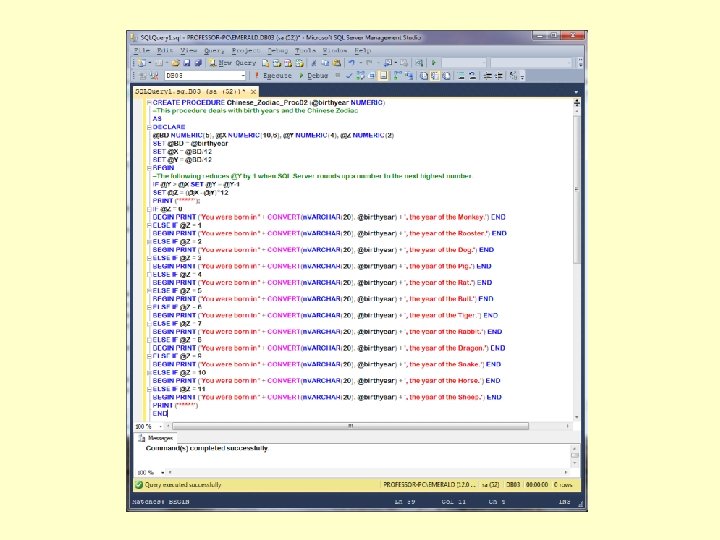Open the Edit menu
720x540 pixels.
(165, 50)
